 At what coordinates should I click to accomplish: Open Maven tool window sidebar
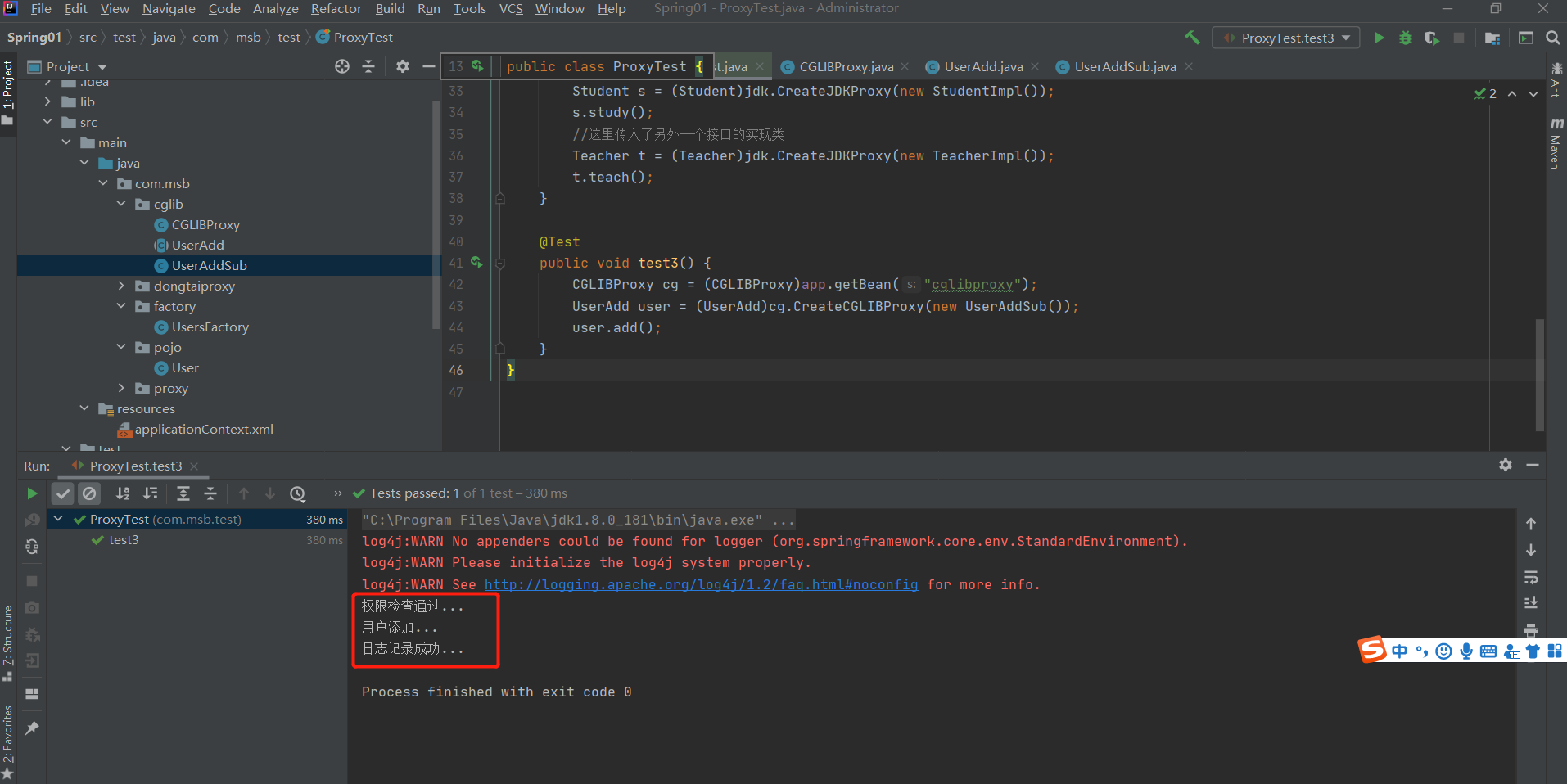point(1556,143)
